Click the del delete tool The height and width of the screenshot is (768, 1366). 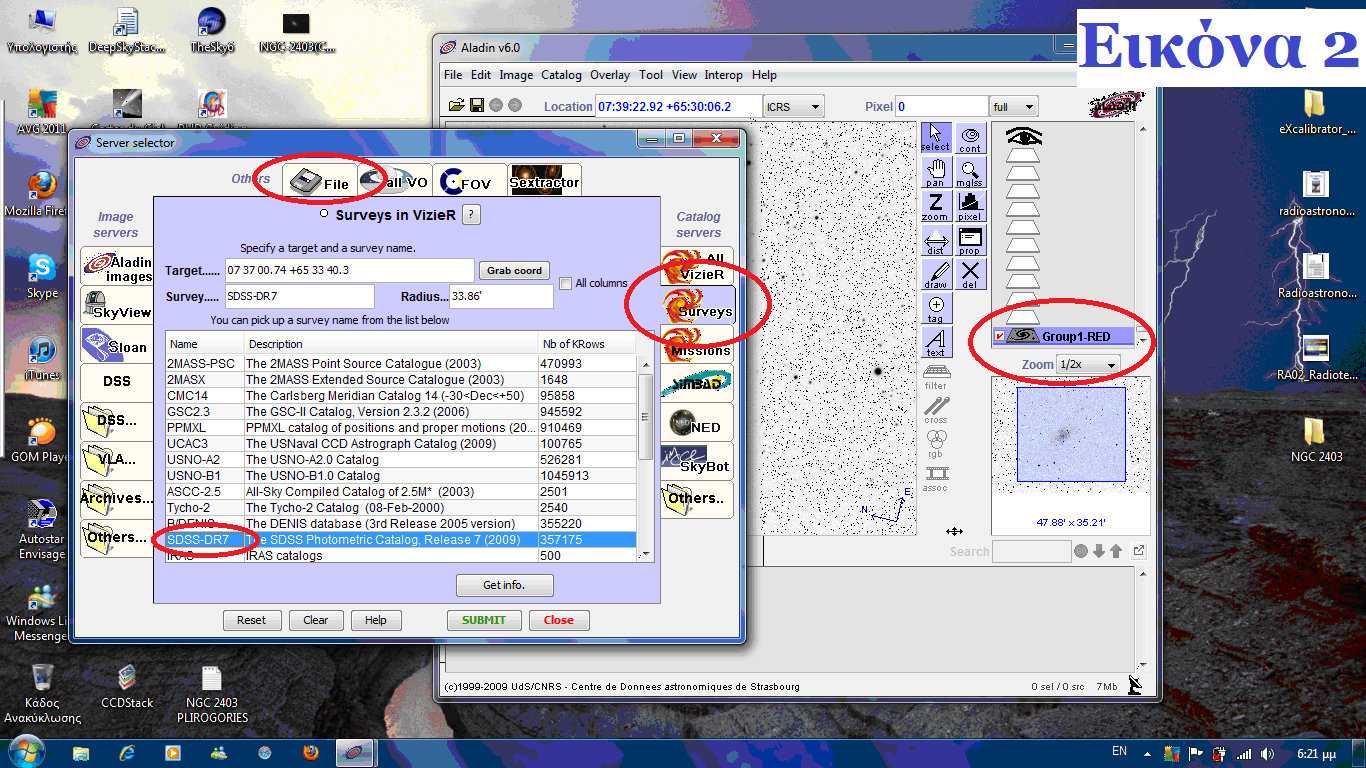click(970, 275)
